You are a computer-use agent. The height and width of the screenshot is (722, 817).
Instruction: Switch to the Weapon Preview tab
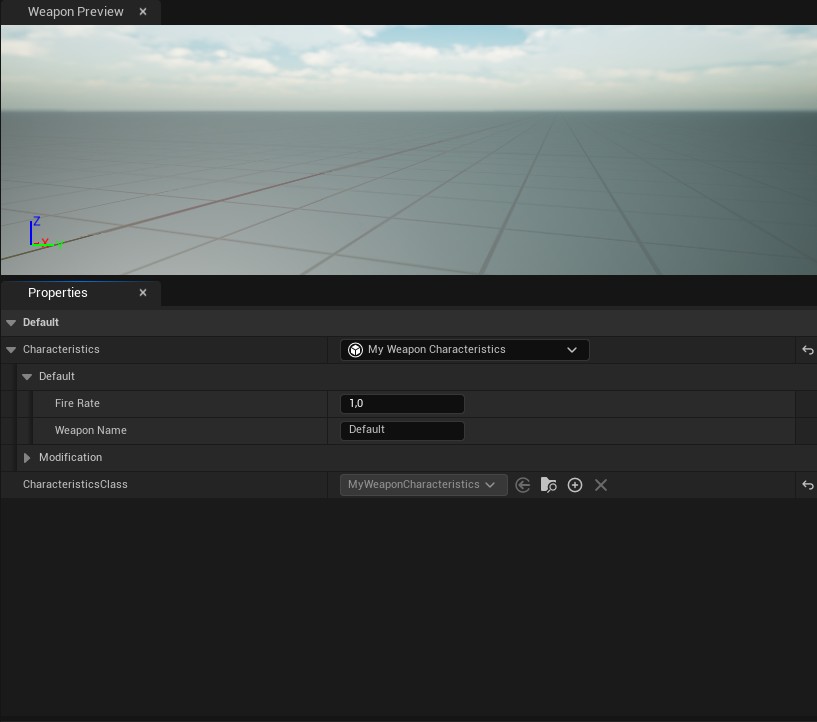(76, 11)
